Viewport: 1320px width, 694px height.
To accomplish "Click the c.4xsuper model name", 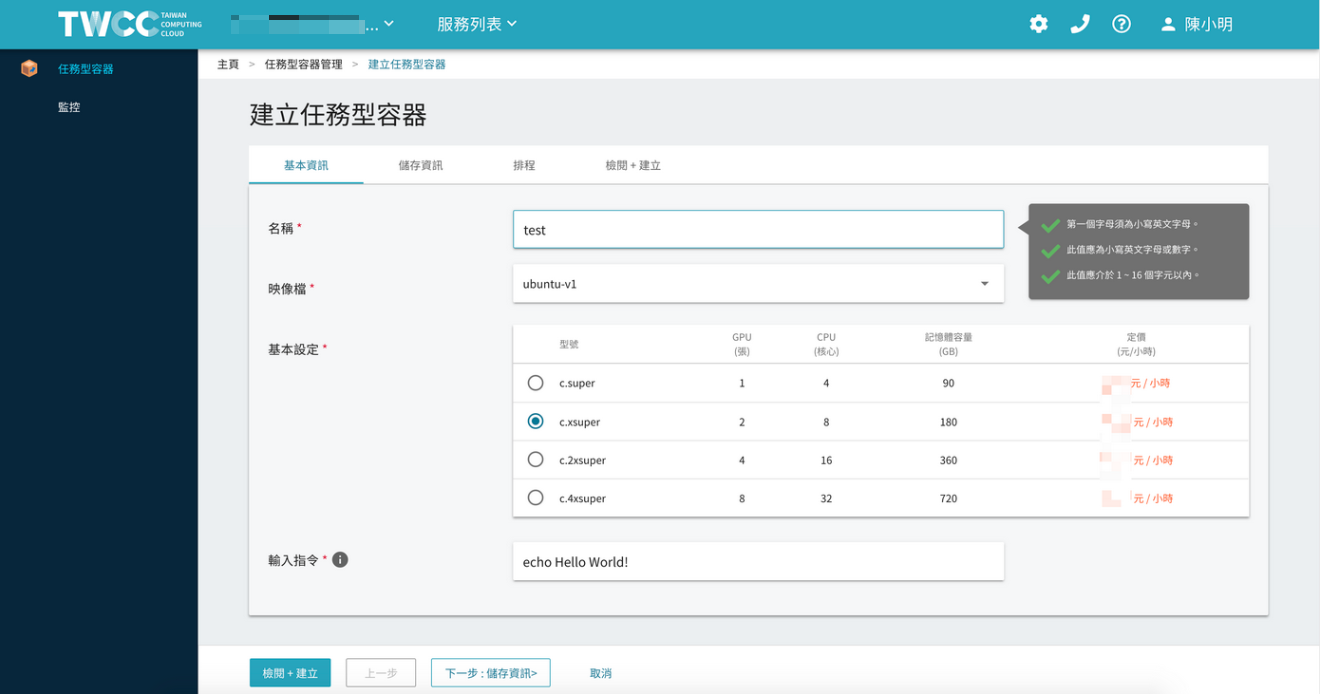I will click(583, 498).
